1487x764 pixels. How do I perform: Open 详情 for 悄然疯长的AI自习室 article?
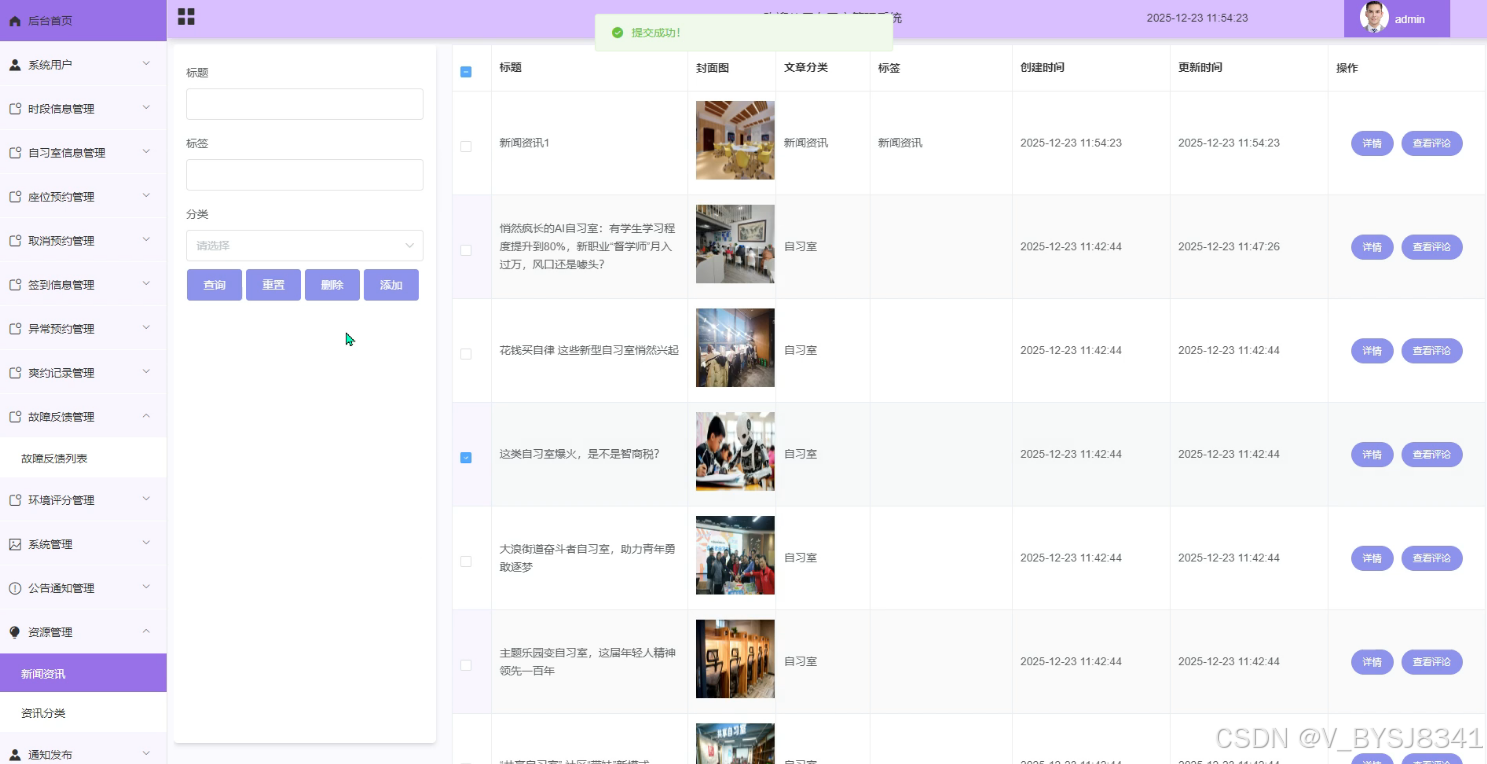[1372, 247]
